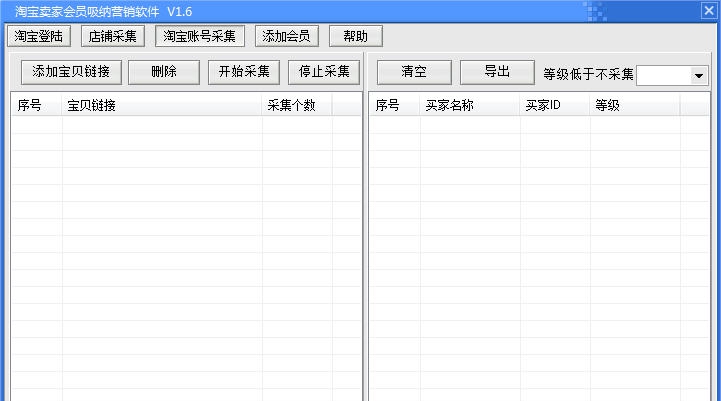The height and width of the screenshot is (401, 721).
Task: Click the 宝贝链接 column header
Action: coord(162,105)
